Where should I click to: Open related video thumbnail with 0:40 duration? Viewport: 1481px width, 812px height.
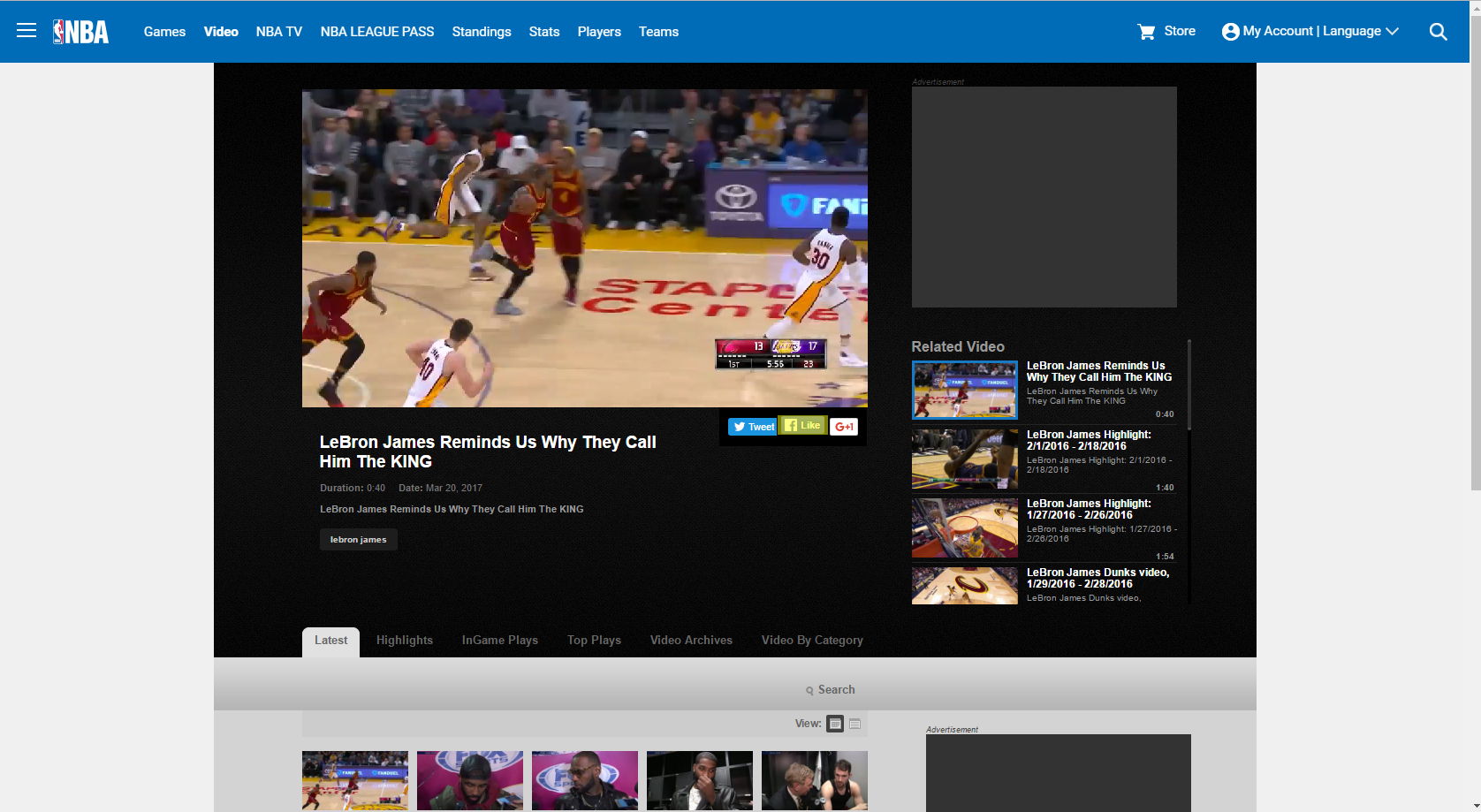click(965, 391)
